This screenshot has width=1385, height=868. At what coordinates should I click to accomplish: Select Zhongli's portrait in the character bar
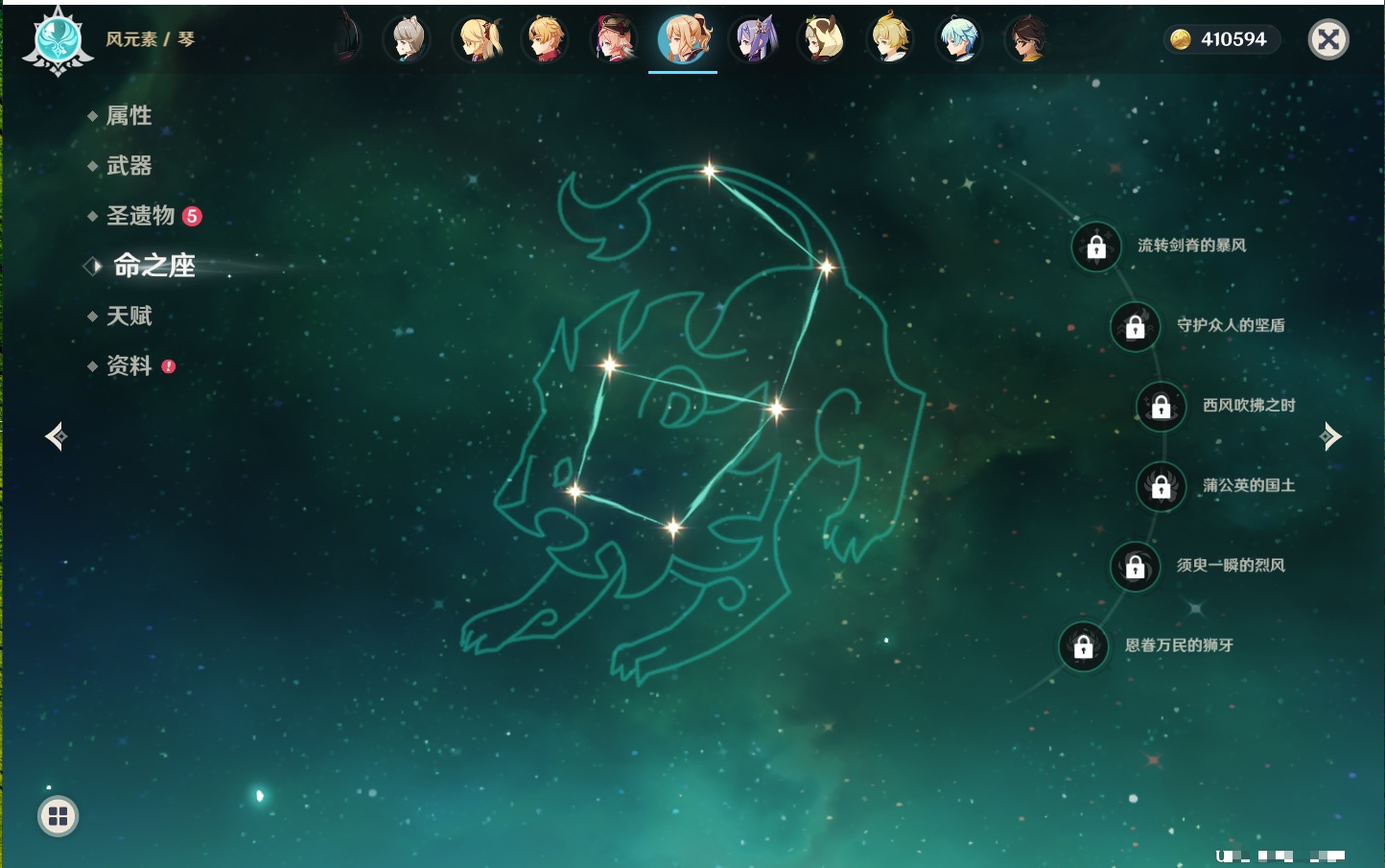pos(1027,40)
